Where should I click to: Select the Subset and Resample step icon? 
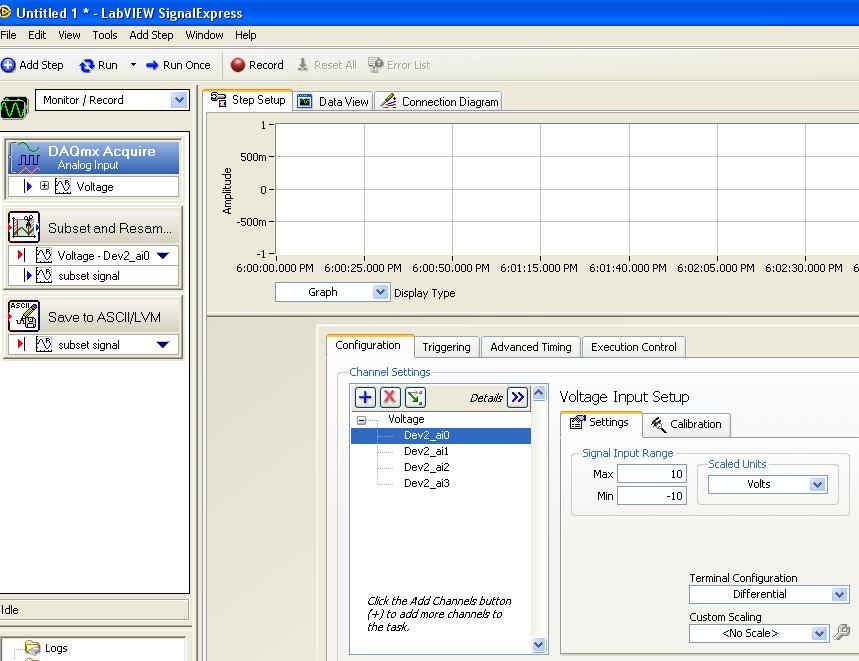pyautogui.click(x=24, y=227)
